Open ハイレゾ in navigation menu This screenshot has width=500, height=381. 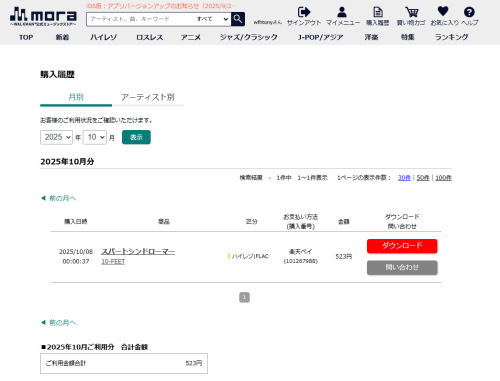(103, 37)
